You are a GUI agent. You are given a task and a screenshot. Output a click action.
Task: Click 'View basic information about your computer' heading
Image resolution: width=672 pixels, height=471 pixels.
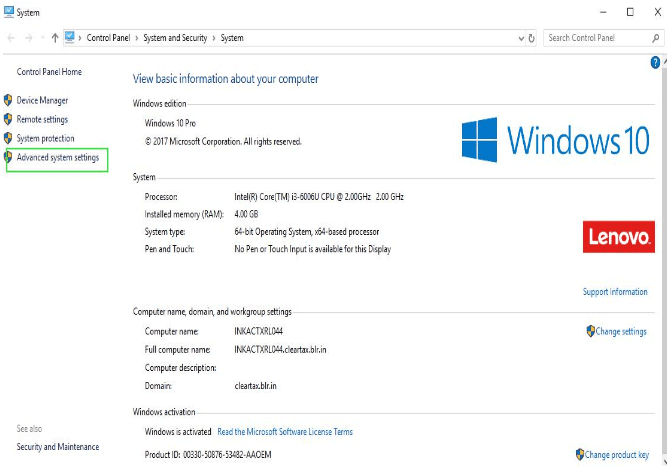tap(225, 79)
